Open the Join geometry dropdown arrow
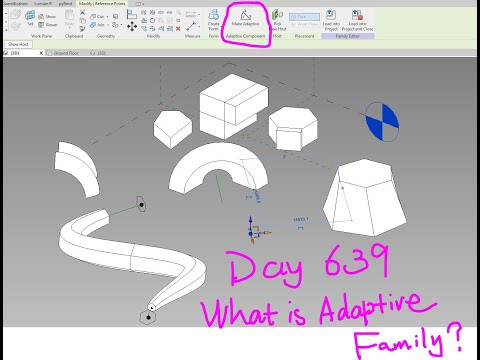480x360 pixels. tap(108, 25)
